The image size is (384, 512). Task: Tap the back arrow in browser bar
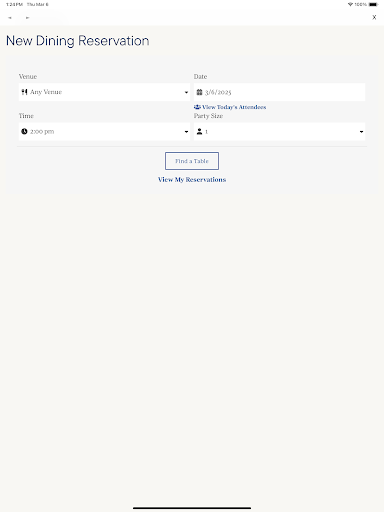point(10,18)
